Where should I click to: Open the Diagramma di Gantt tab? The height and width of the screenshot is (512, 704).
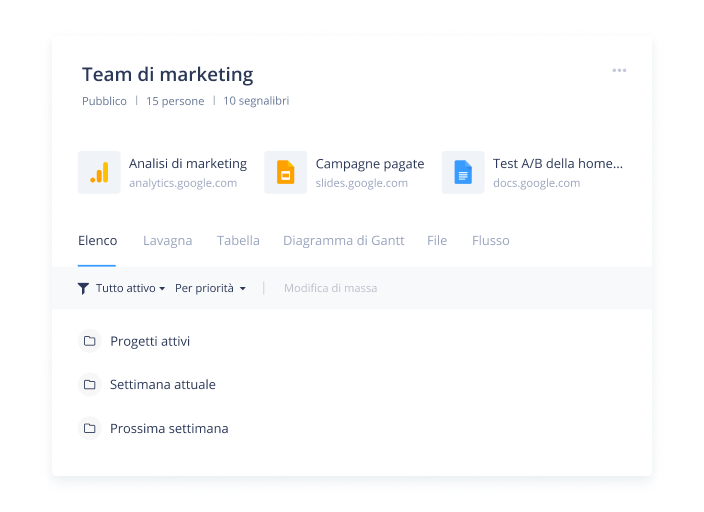tap(343, 241)
